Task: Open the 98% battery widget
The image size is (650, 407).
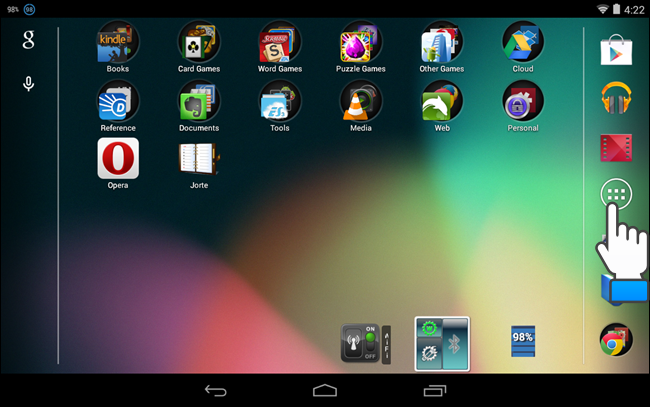Action: pyautogui.click(x=523, y=341)
